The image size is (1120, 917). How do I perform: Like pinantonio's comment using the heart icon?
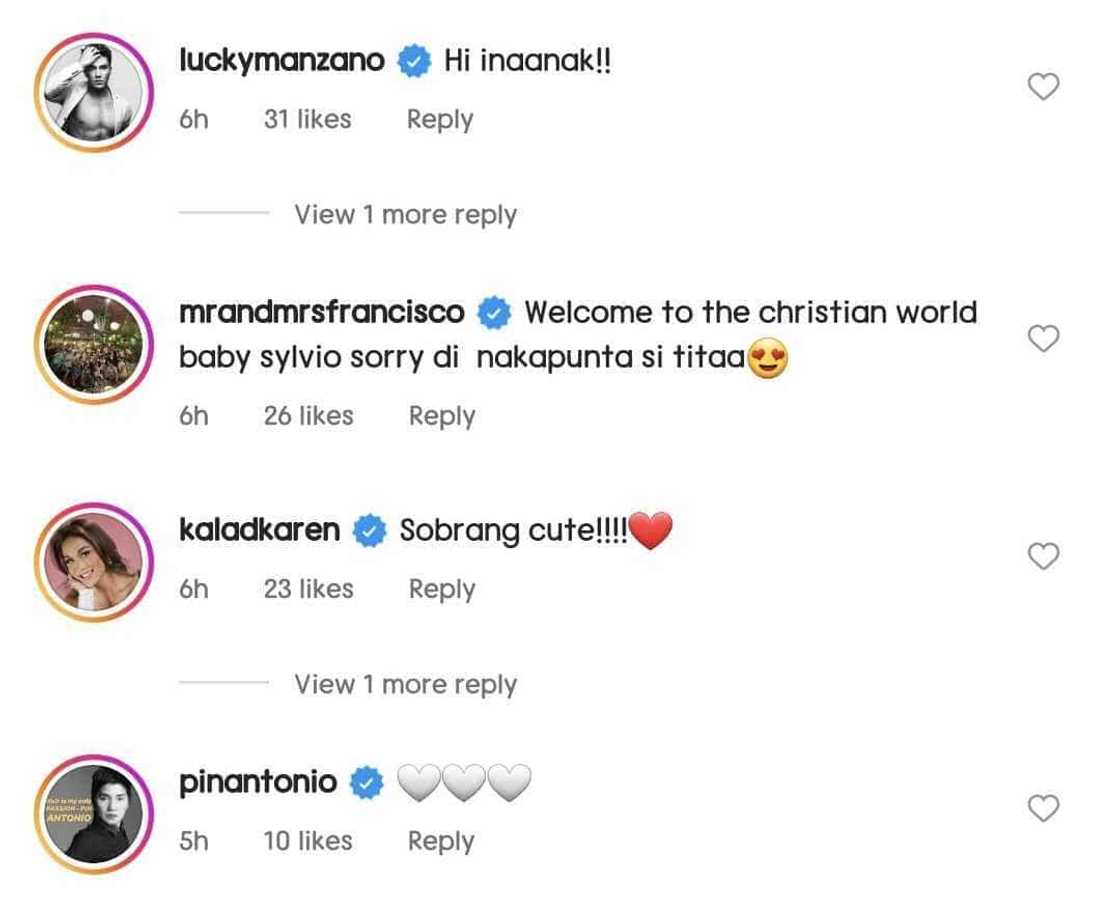1043,808
